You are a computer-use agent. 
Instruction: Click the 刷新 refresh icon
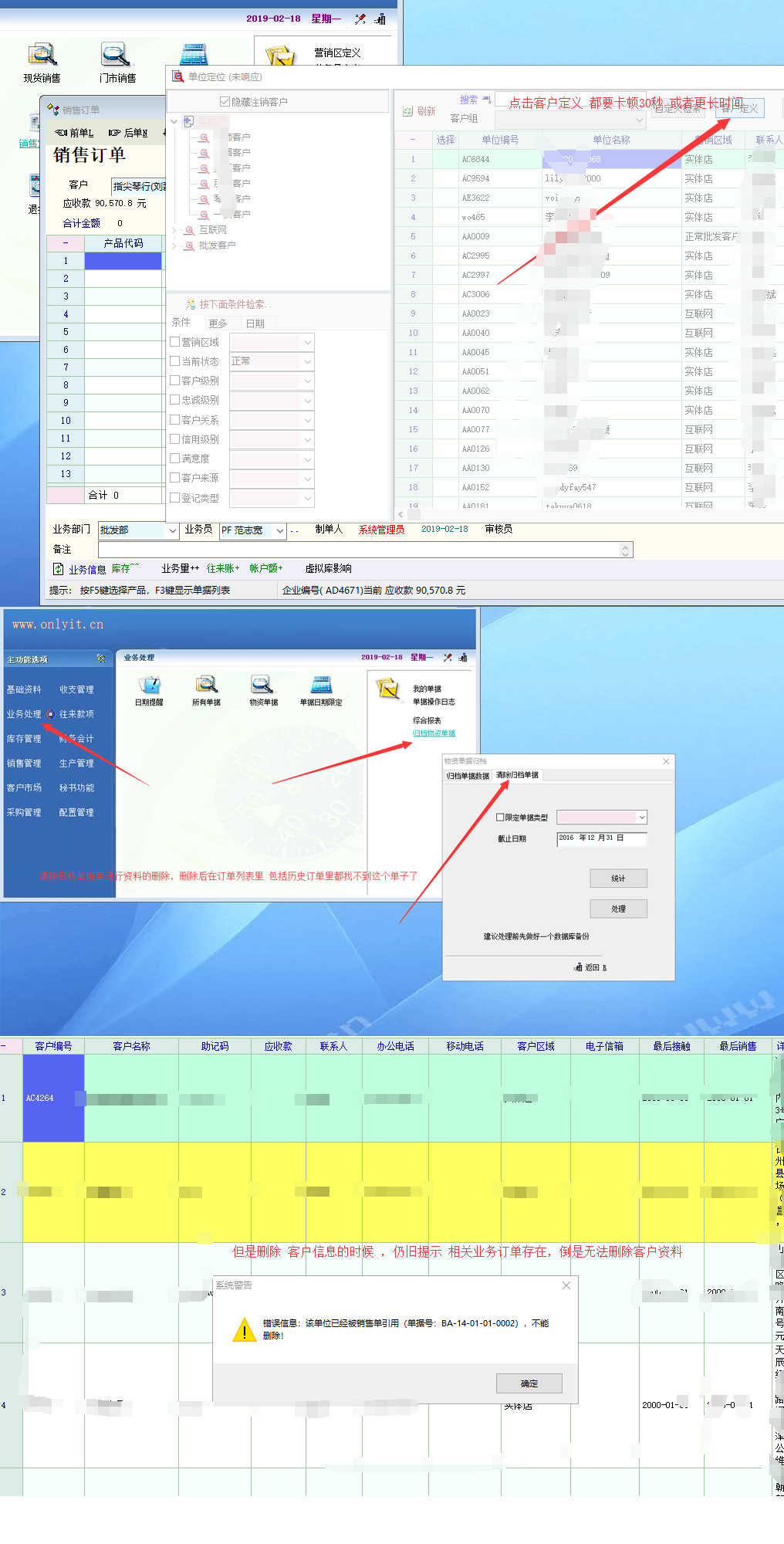(407, 111)
